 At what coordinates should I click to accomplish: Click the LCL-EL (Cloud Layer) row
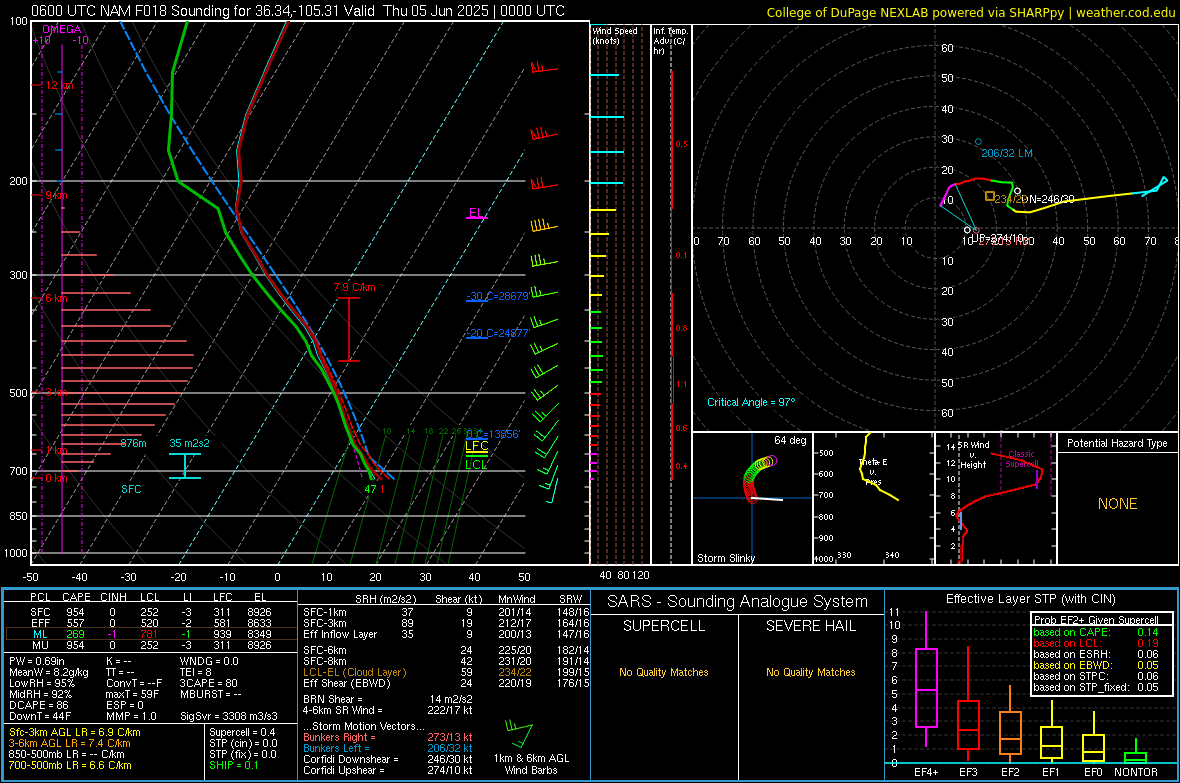(x=446, y=672)
